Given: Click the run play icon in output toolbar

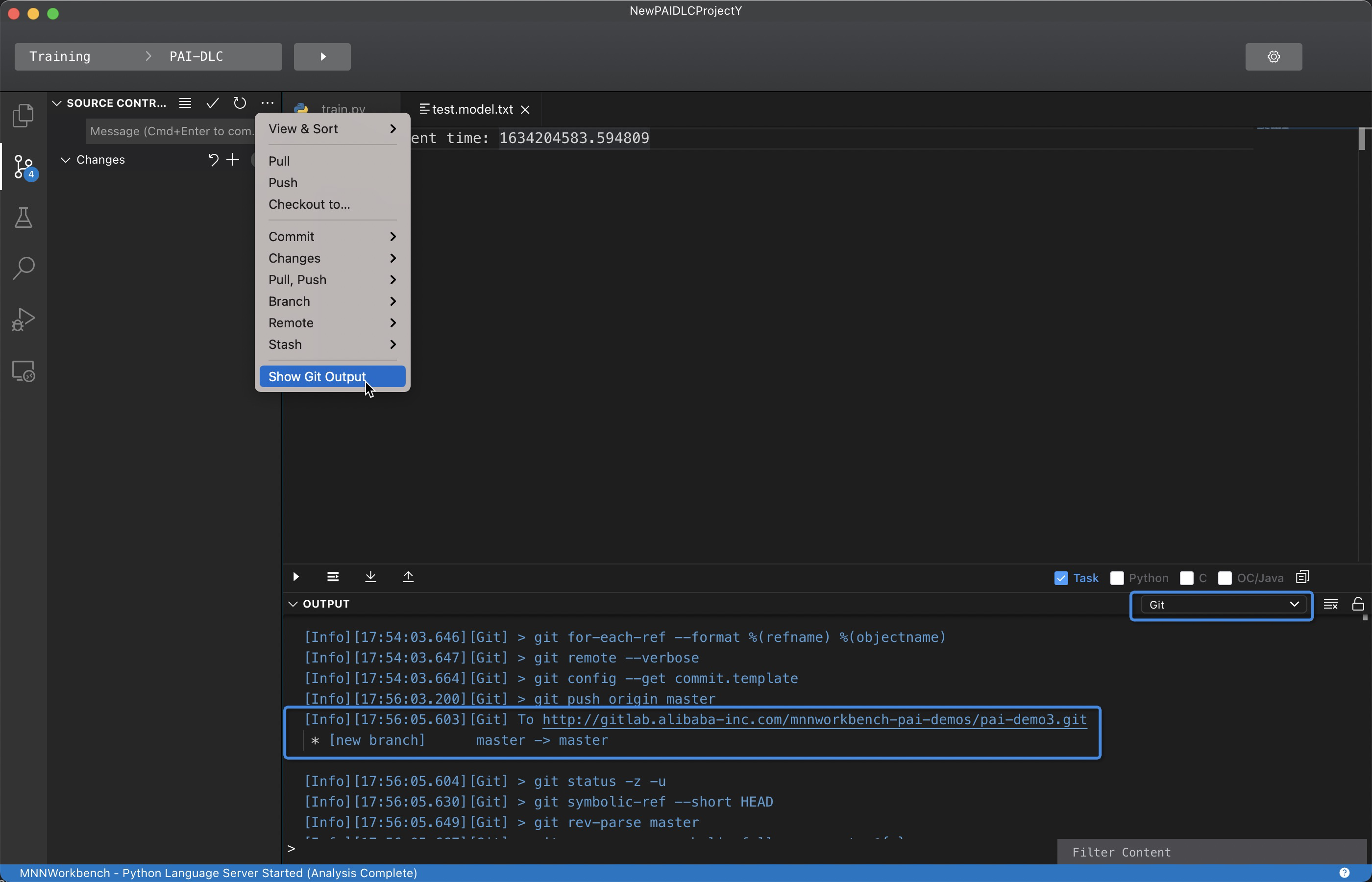Looking at the screenshot, I should [x=295, y=577].
